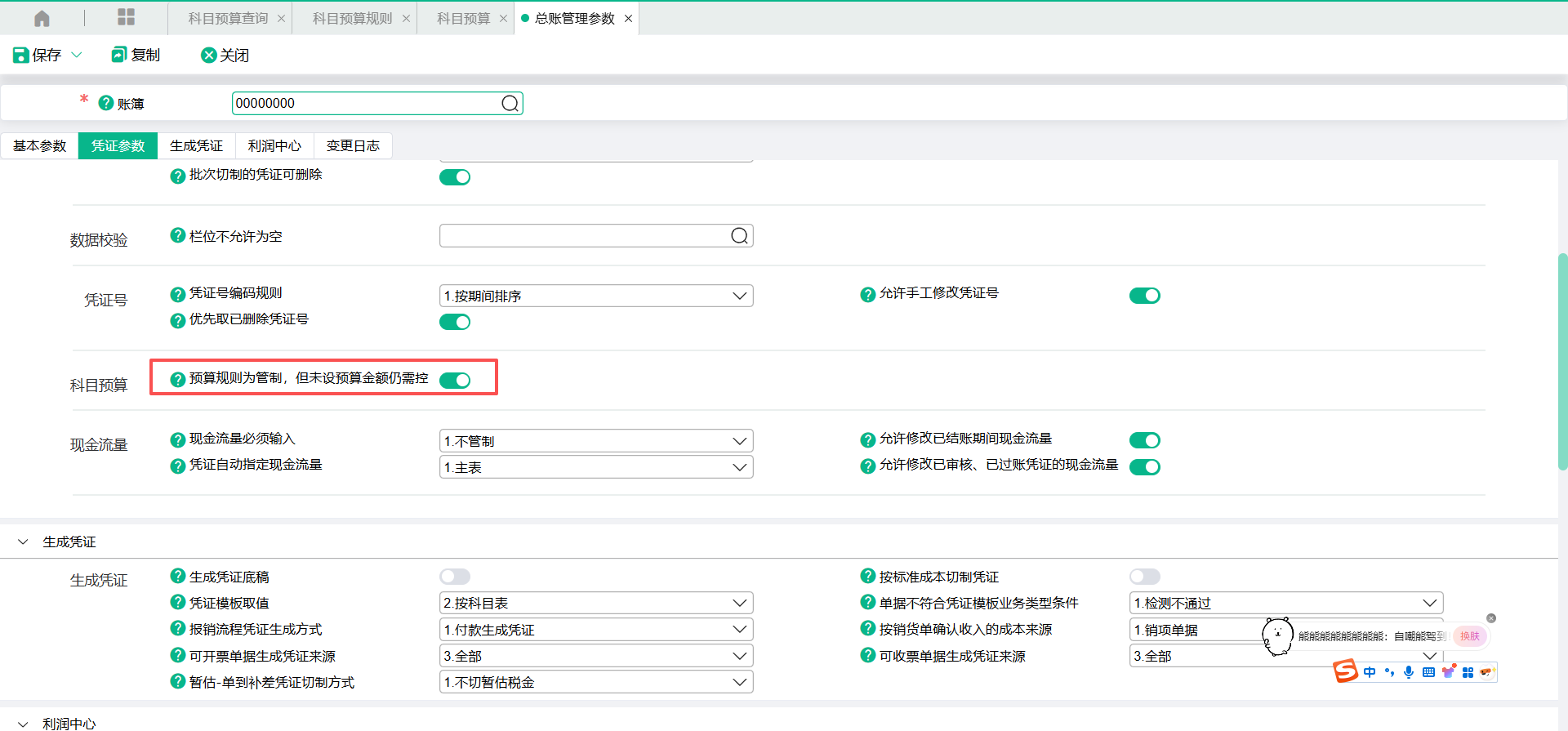Click the 保存 save icon
1568x731 pixels.
21,55
